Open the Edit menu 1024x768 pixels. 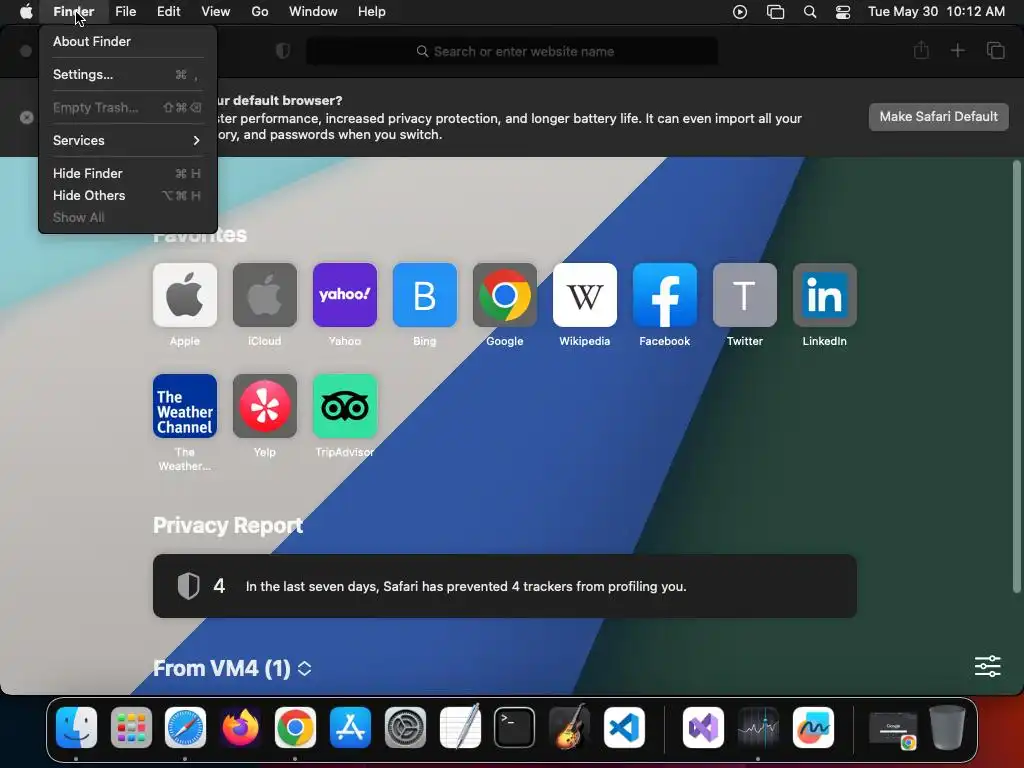(x=168, y=12)
